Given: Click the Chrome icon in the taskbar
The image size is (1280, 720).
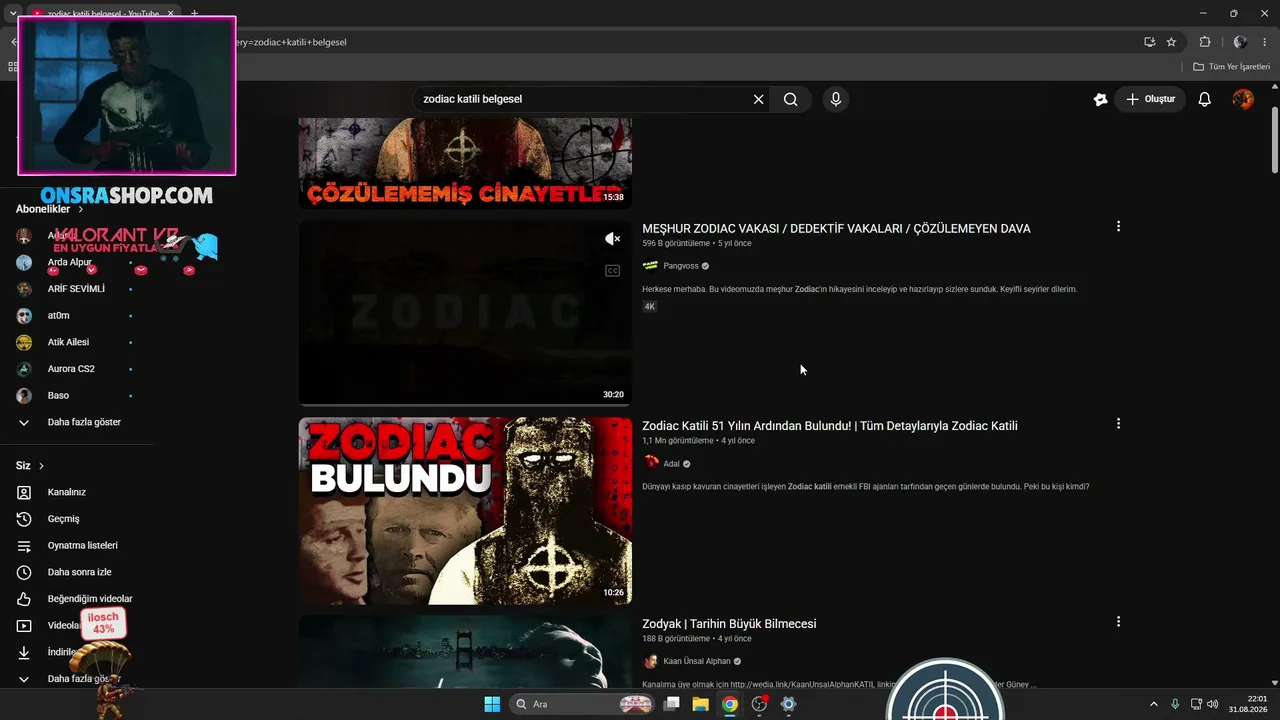Looking at the screenshot, I should pos(730,704).
